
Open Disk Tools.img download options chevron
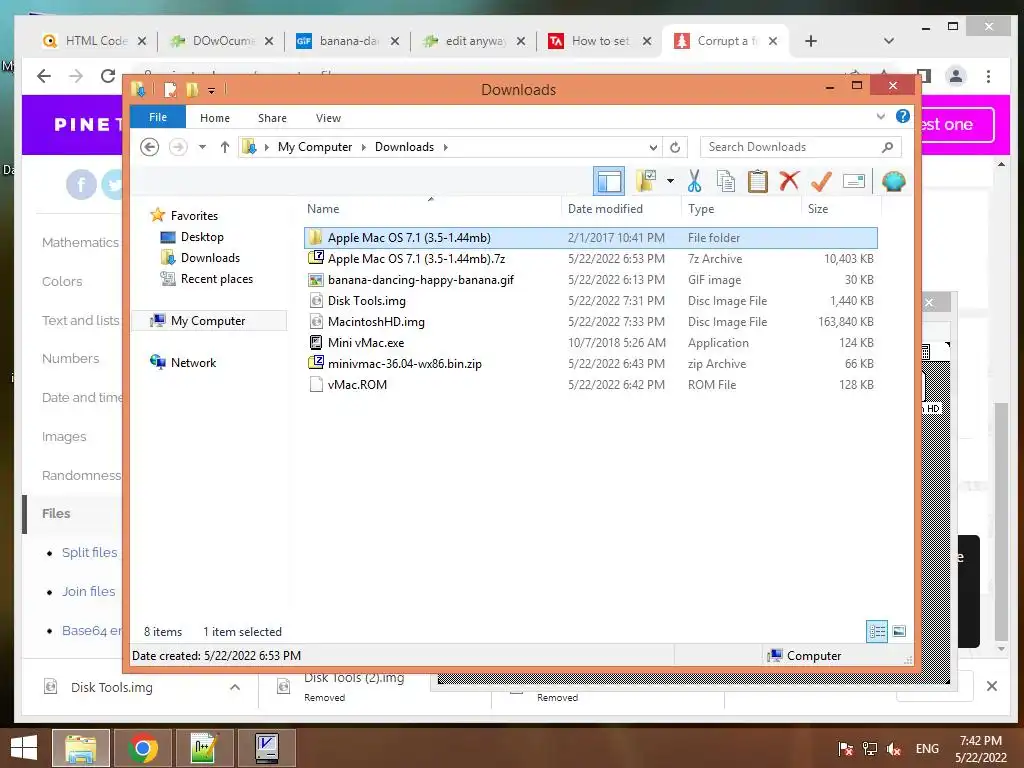[235, 687]
